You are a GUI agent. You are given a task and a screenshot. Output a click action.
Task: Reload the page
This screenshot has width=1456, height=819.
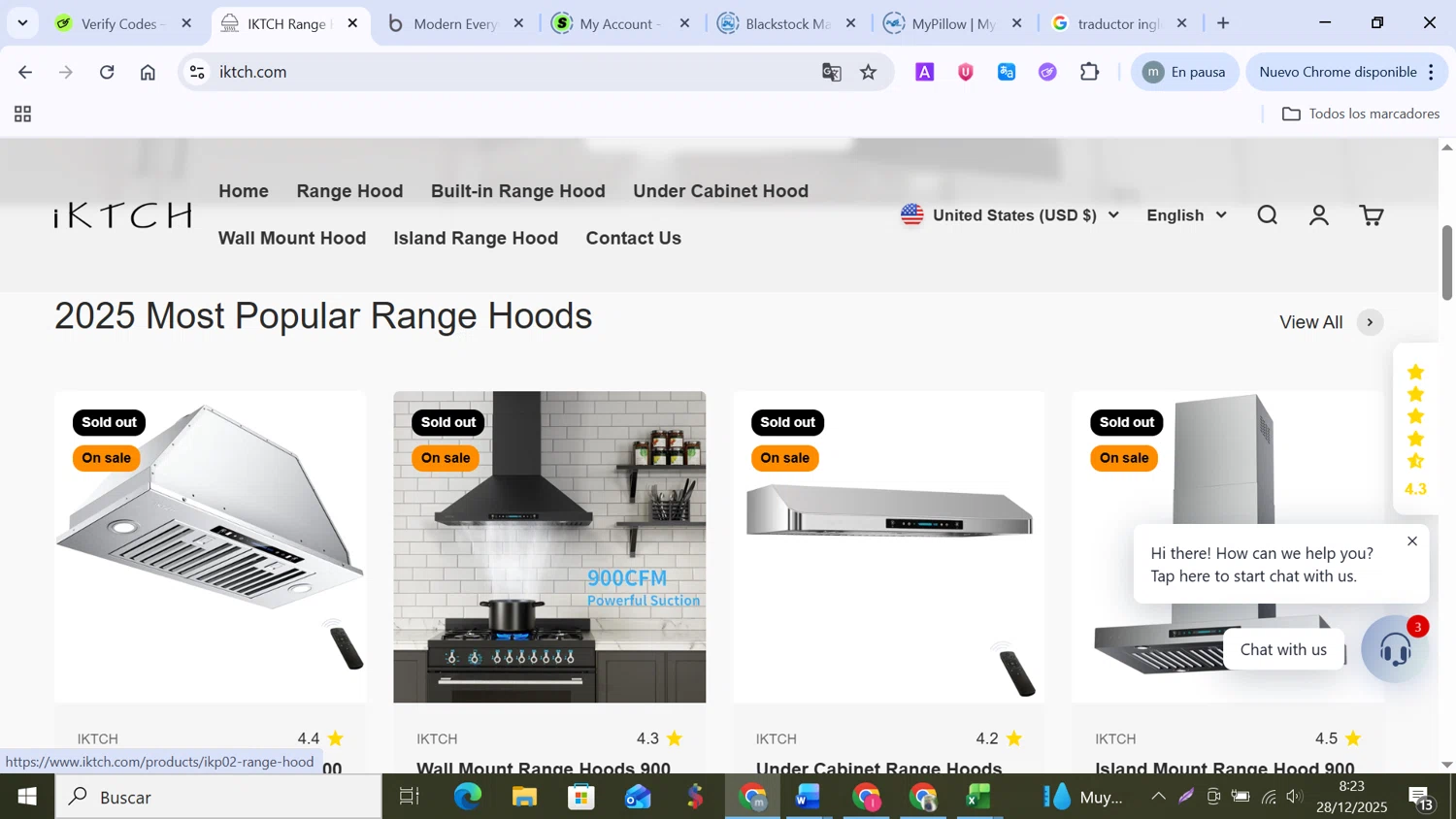[107, 72]
